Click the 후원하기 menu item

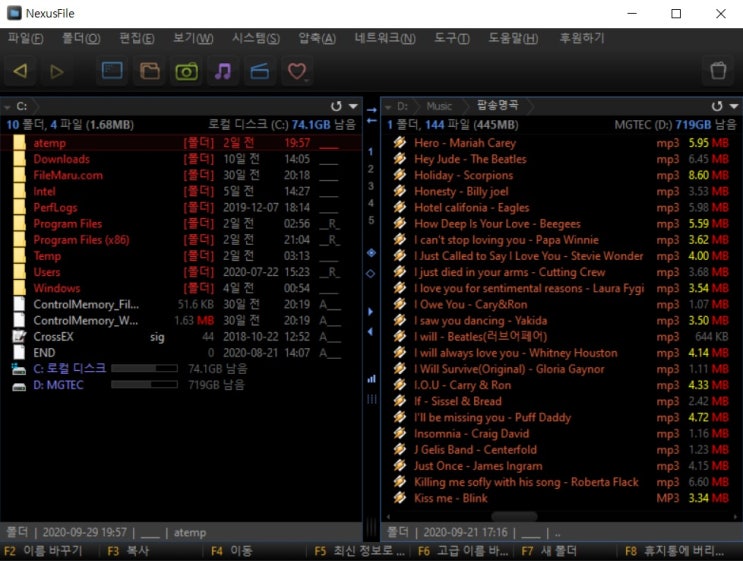[x=582, y=38]
